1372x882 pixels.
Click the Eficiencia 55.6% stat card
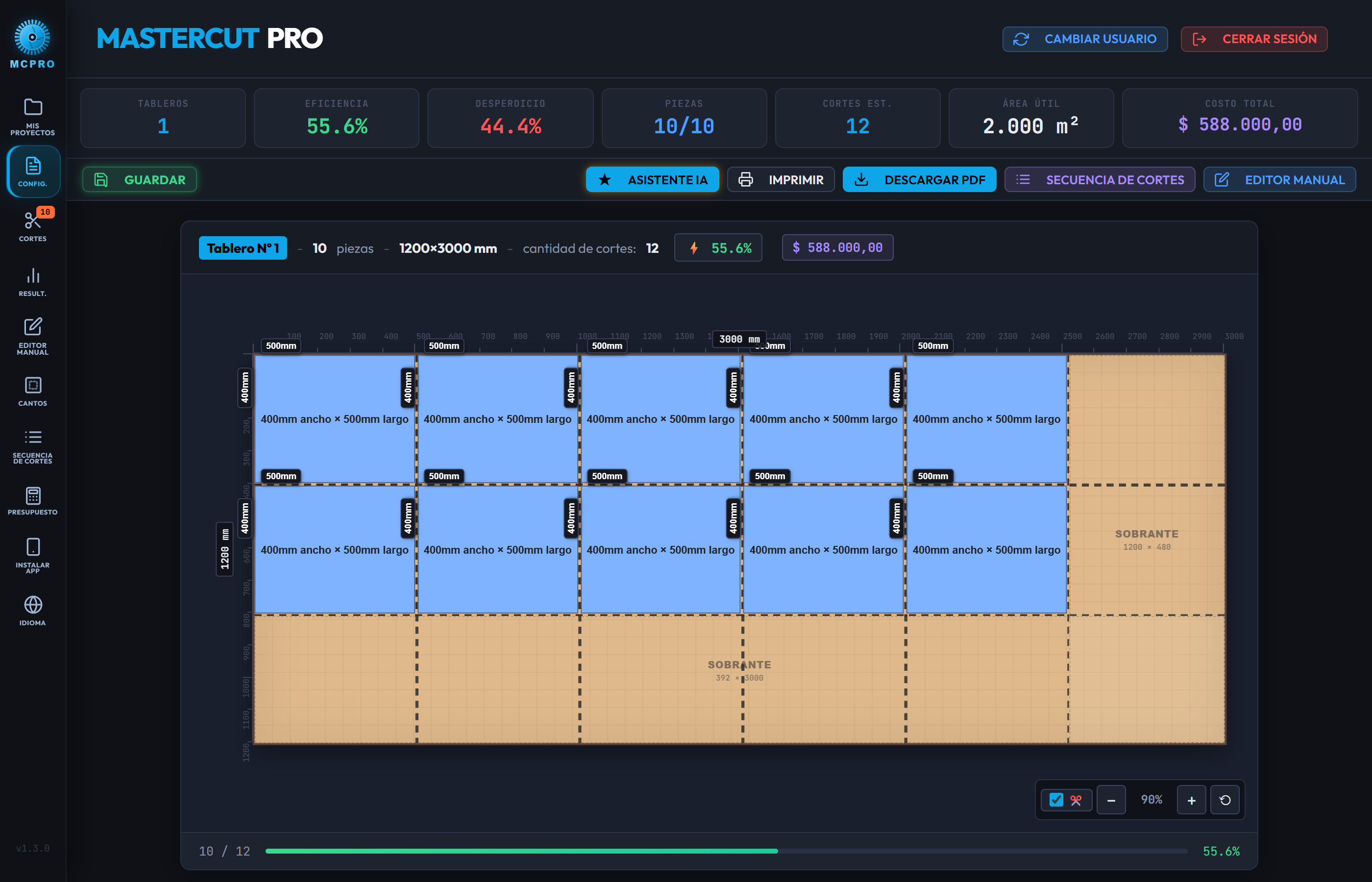click(x=337, y=118)
